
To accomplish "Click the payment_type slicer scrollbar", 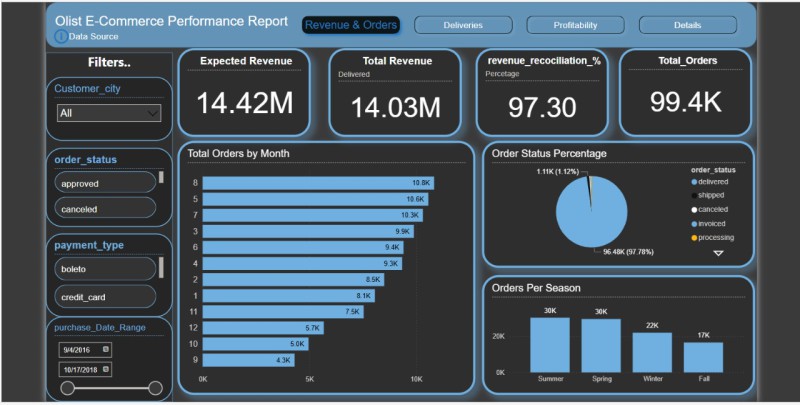I will coord(161,268).
